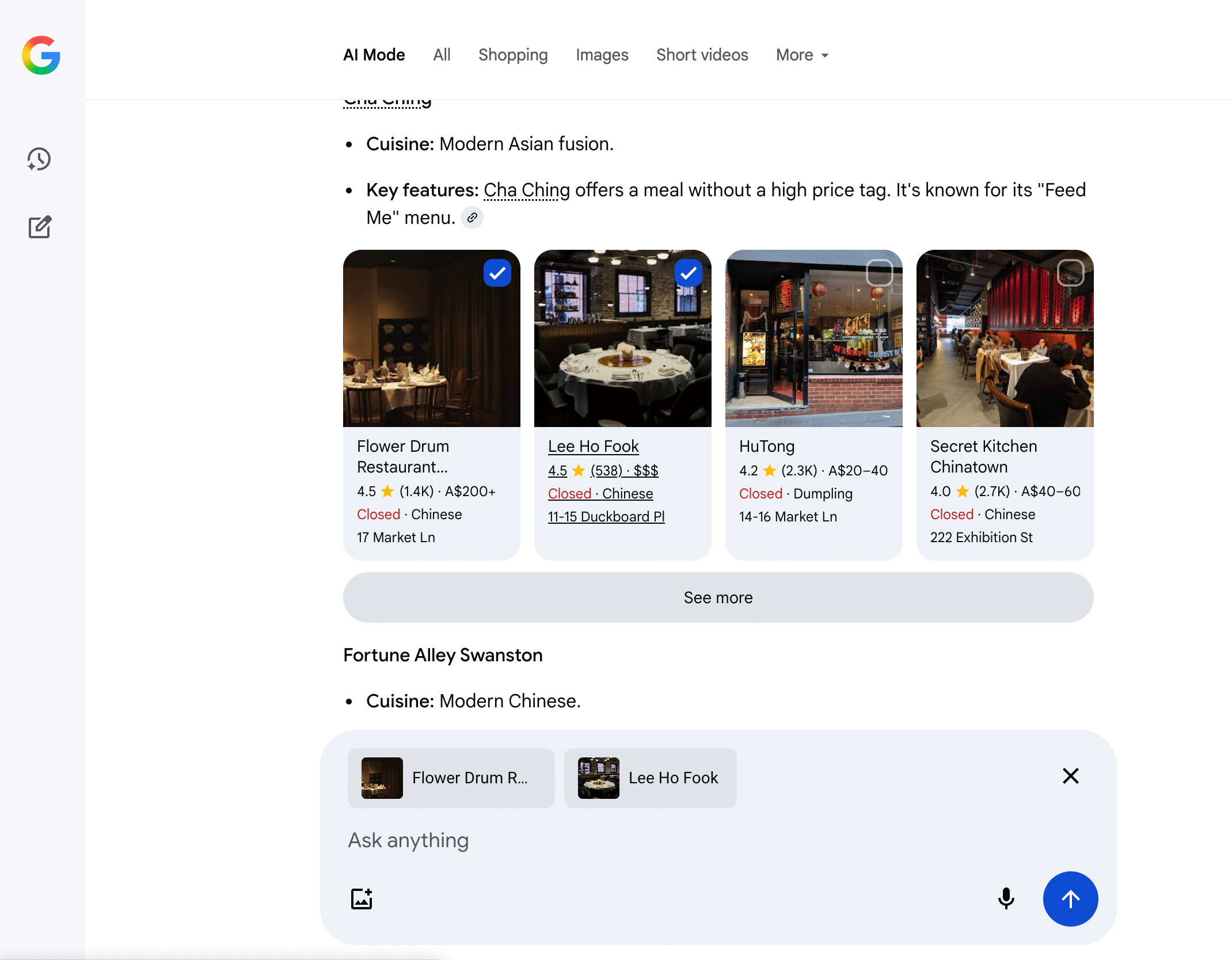Attach an image using the add-image icon

pos(361,898)
